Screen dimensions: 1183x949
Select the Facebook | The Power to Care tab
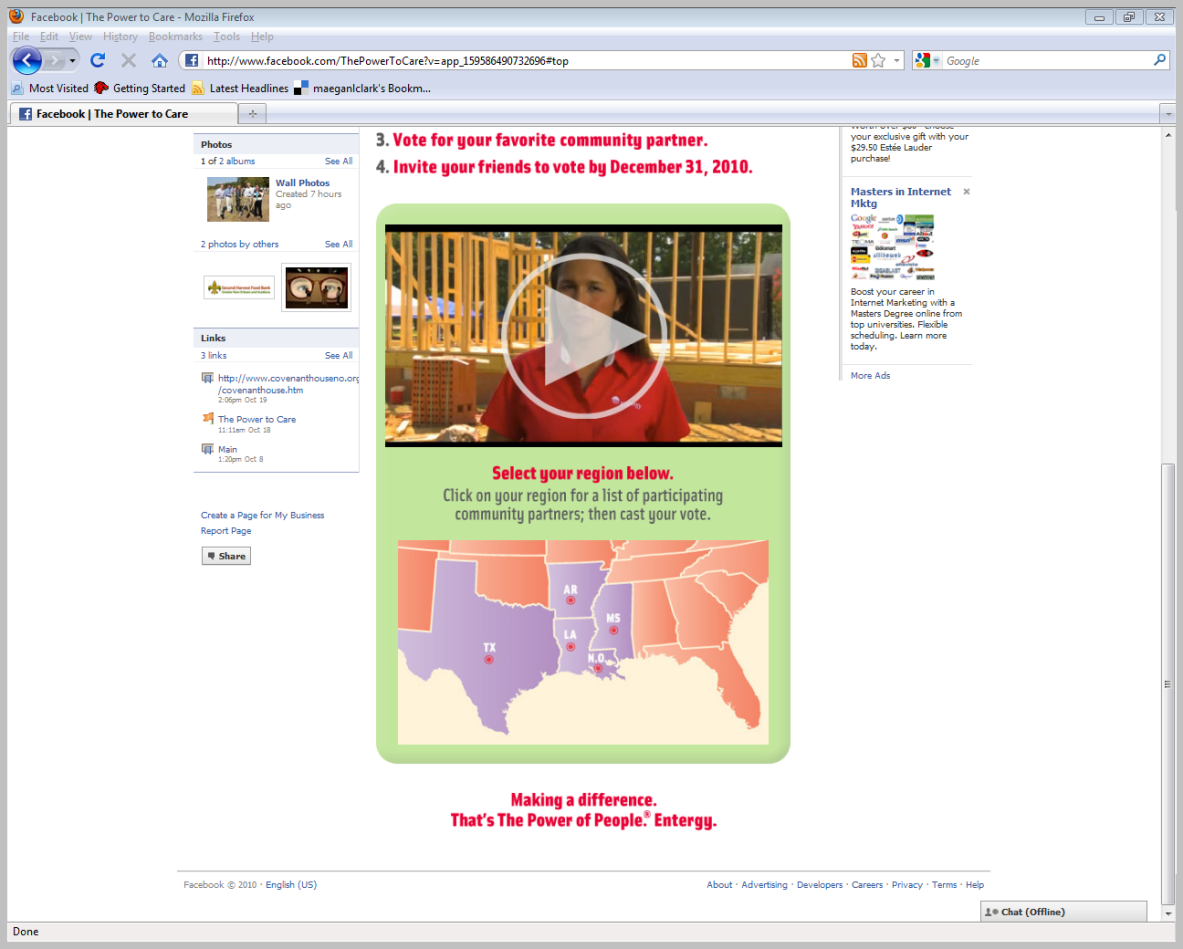pos(124,114)
